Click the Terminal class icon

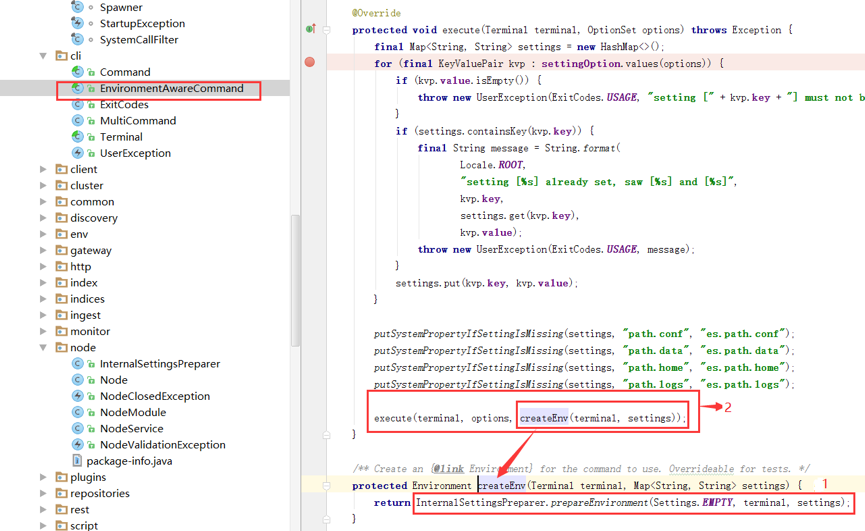[x=77, y=137]
